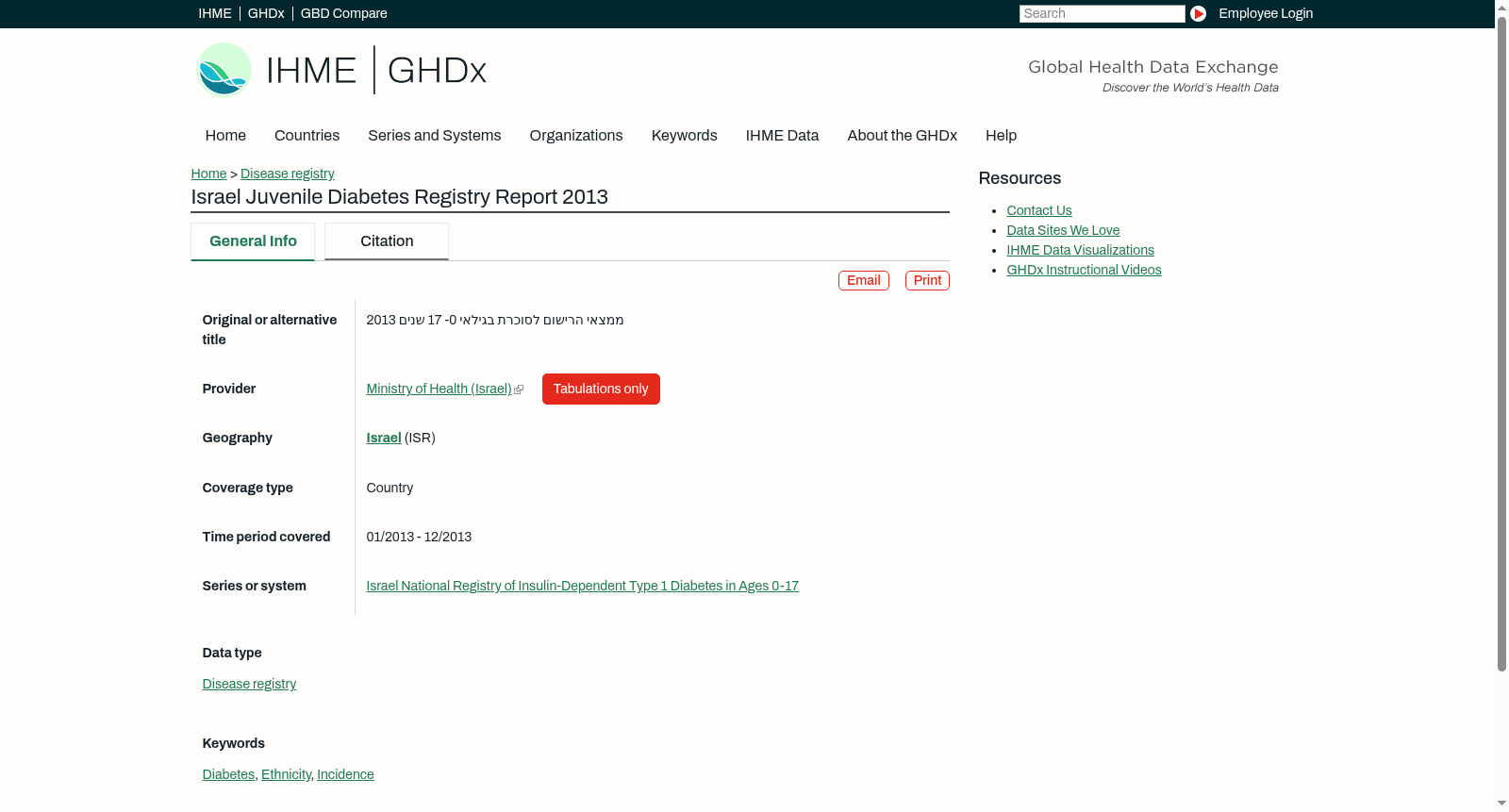Click the Data type heading
Screen dimensions: 1509x812
point(232,653)
